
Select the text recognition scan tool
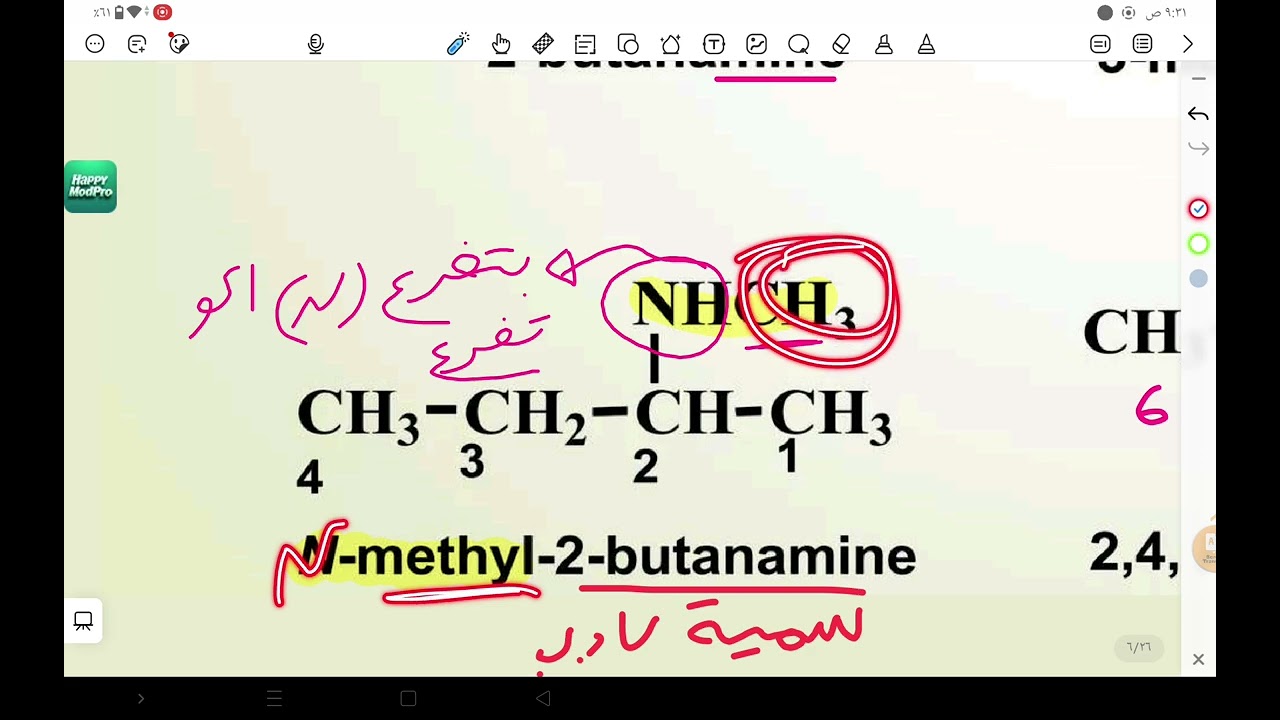(x=585, y=44)
